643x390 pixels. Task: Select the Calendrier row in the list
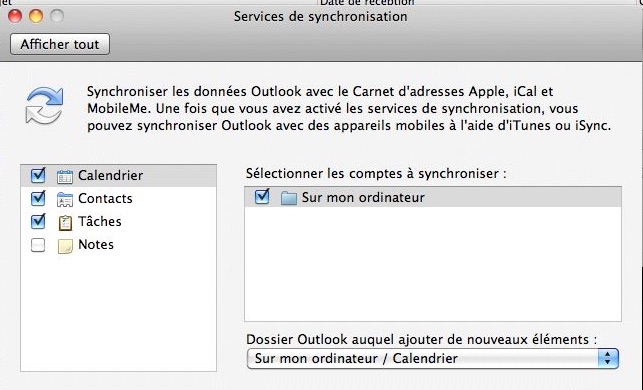coord(119,176)
